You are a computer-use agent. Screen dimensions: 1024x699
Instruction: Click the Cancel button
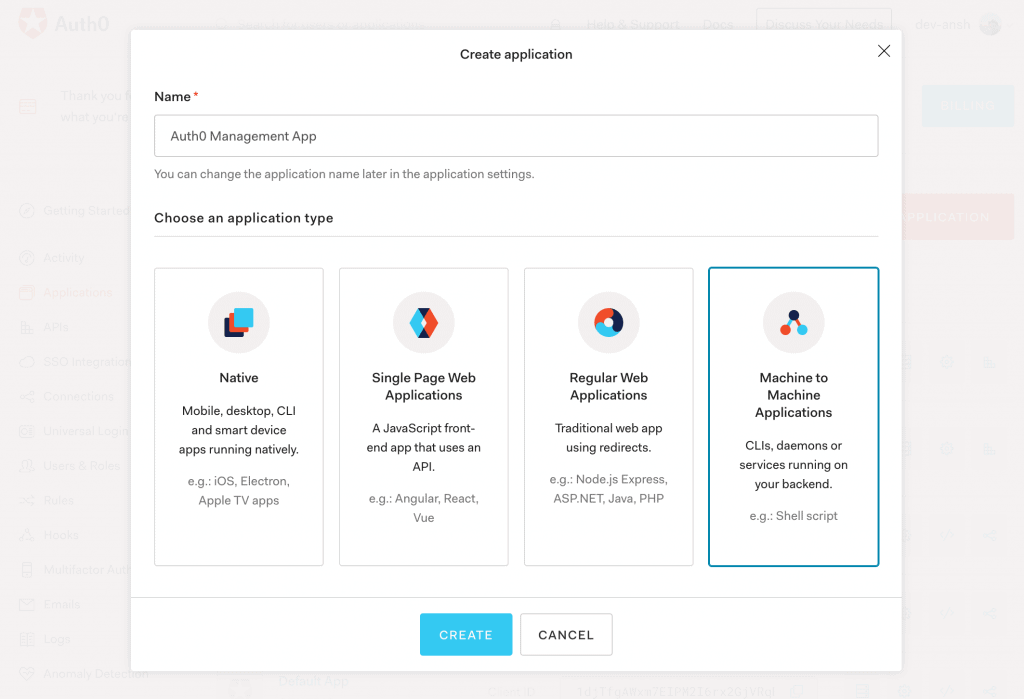tap(566, 635)
